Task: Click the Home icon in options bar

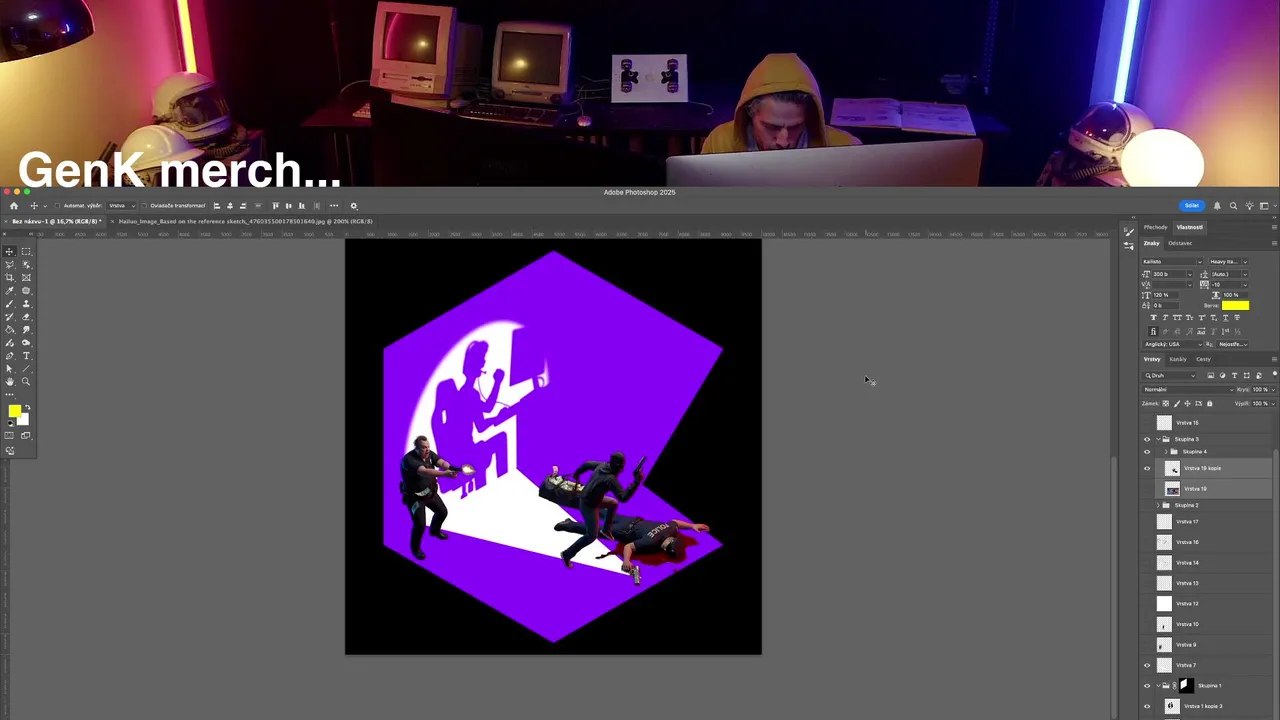Action: pyautogui.click(x=14, y=206)
